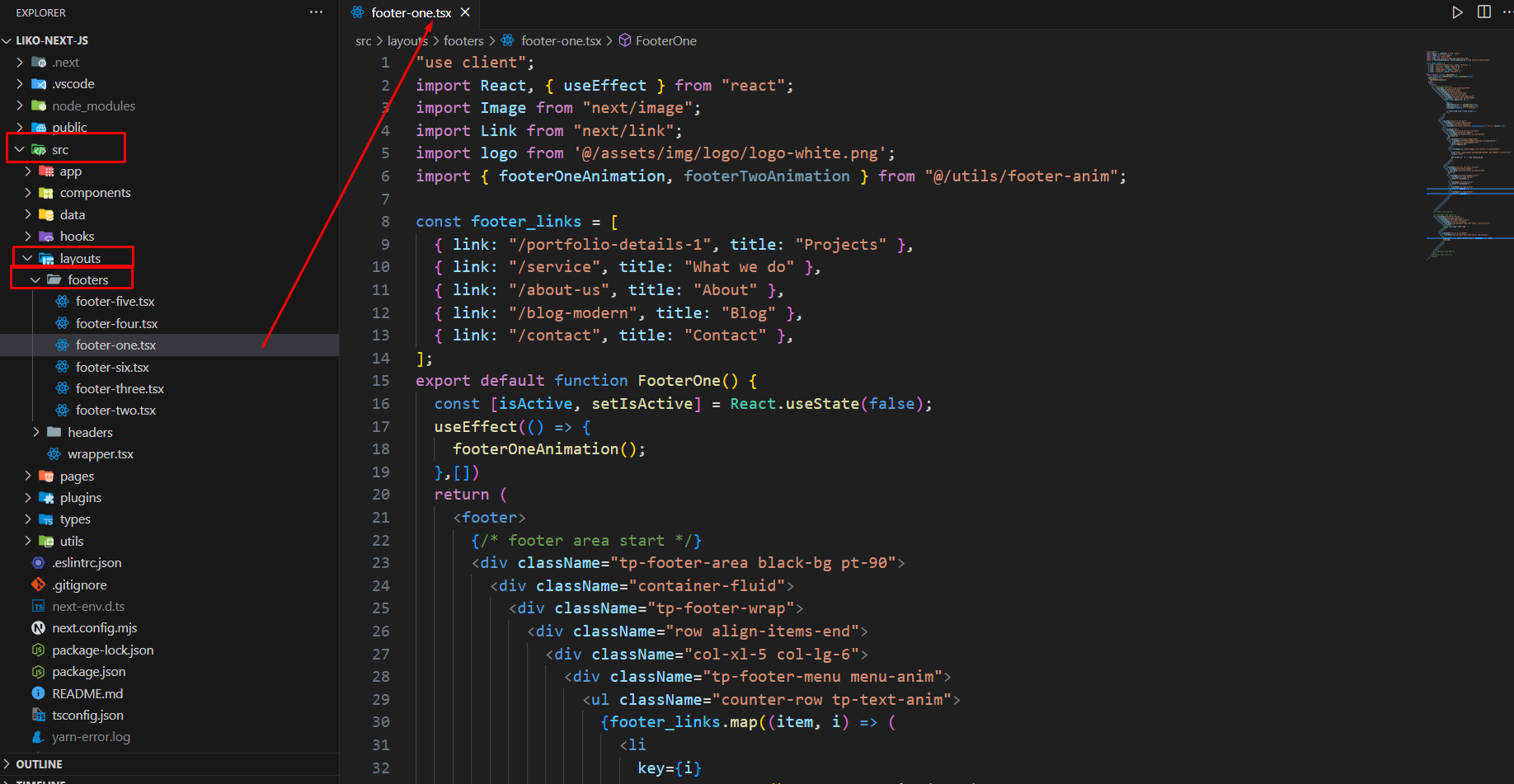
Task: Click the footers breadcrumb segment
Action: (463, 40)
